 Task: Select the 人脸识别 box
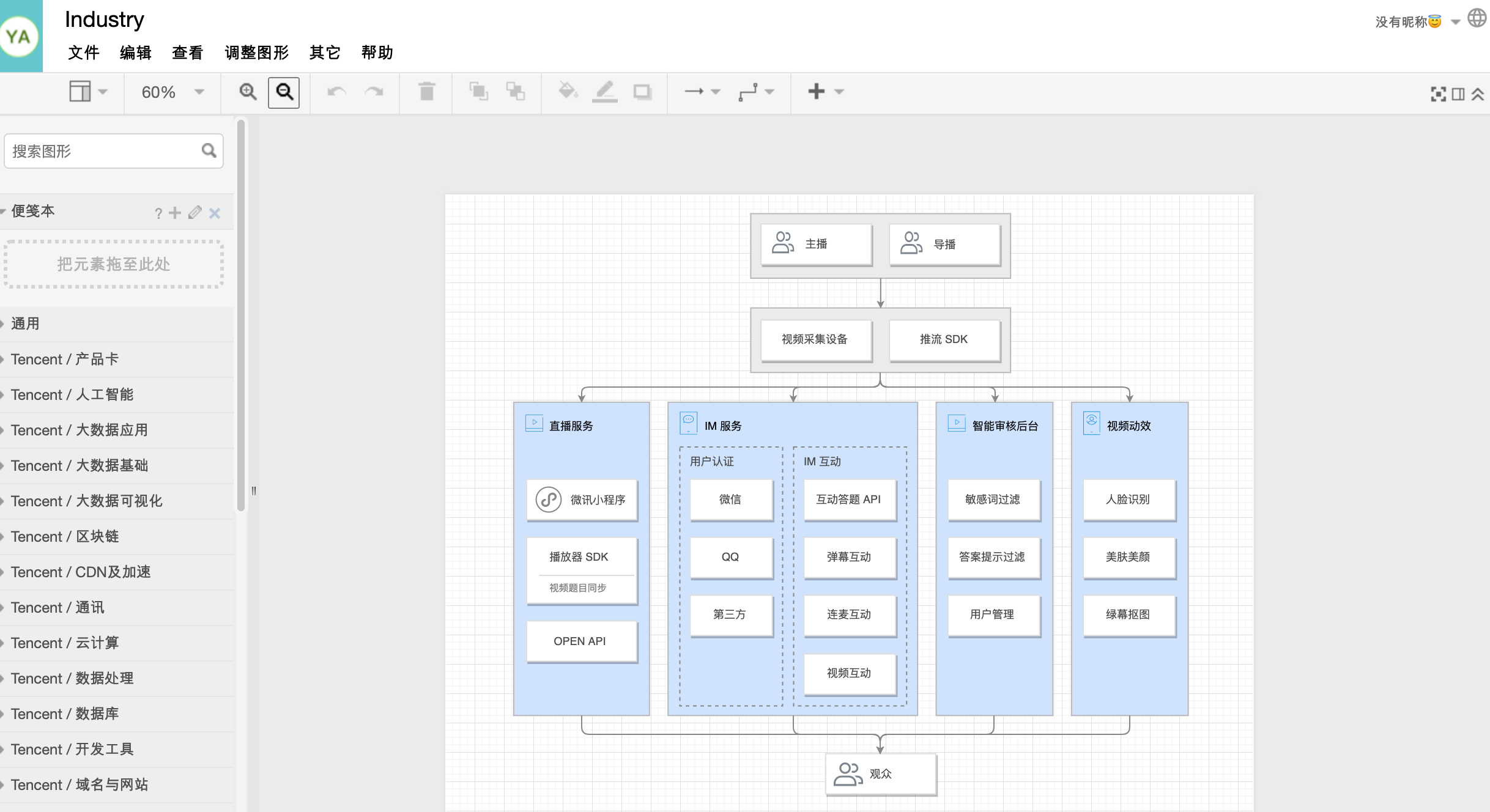point(1129,500)
